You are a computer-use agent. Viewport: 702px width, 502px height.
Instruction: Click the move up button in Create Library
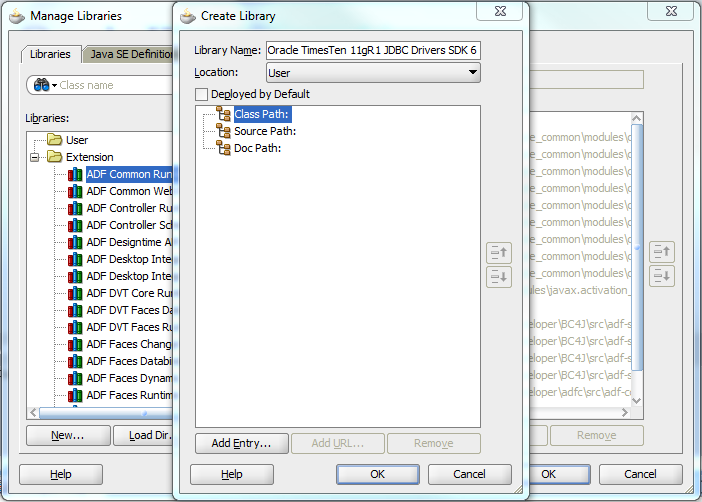[499, 253]
